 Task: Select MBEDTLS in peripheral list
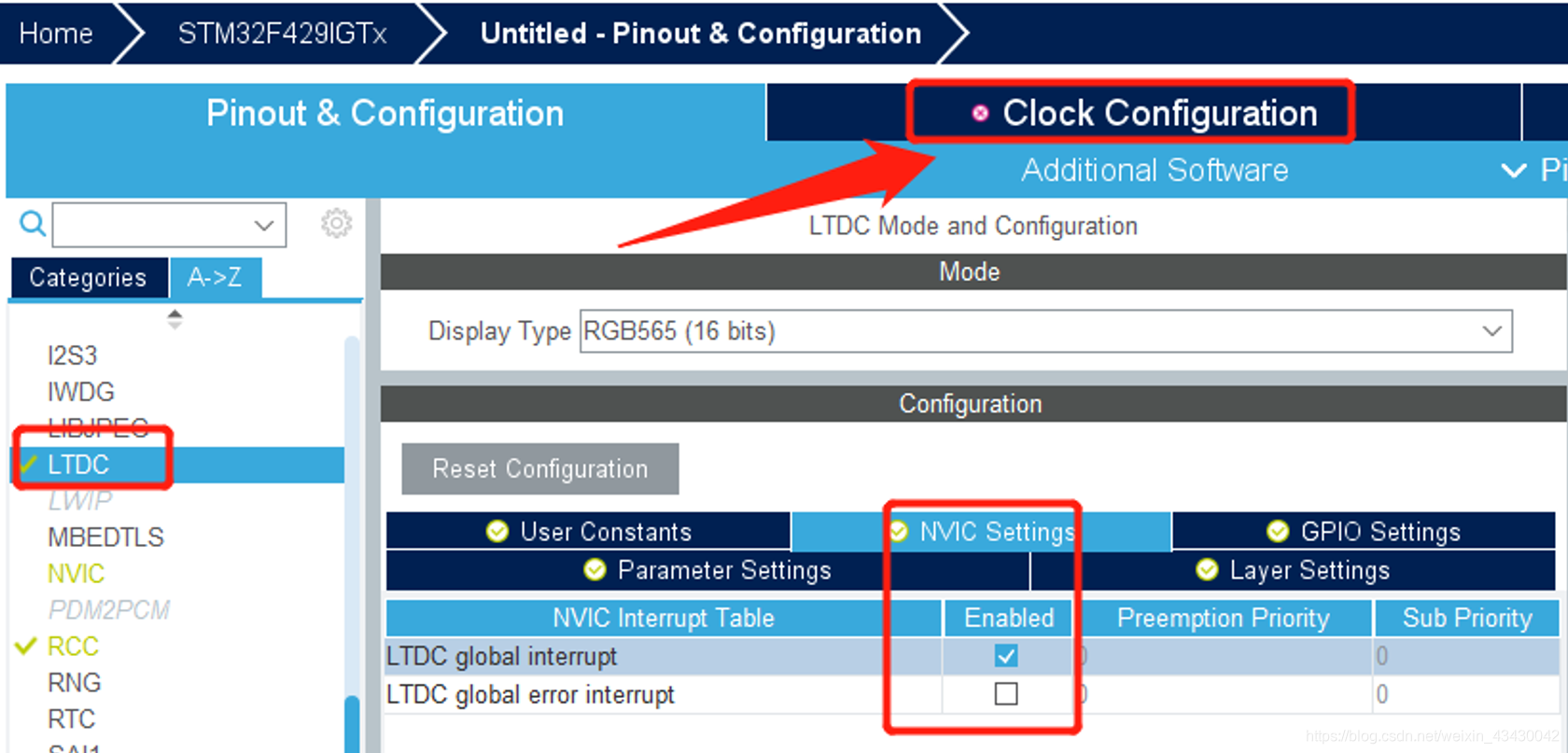point(105,537)
